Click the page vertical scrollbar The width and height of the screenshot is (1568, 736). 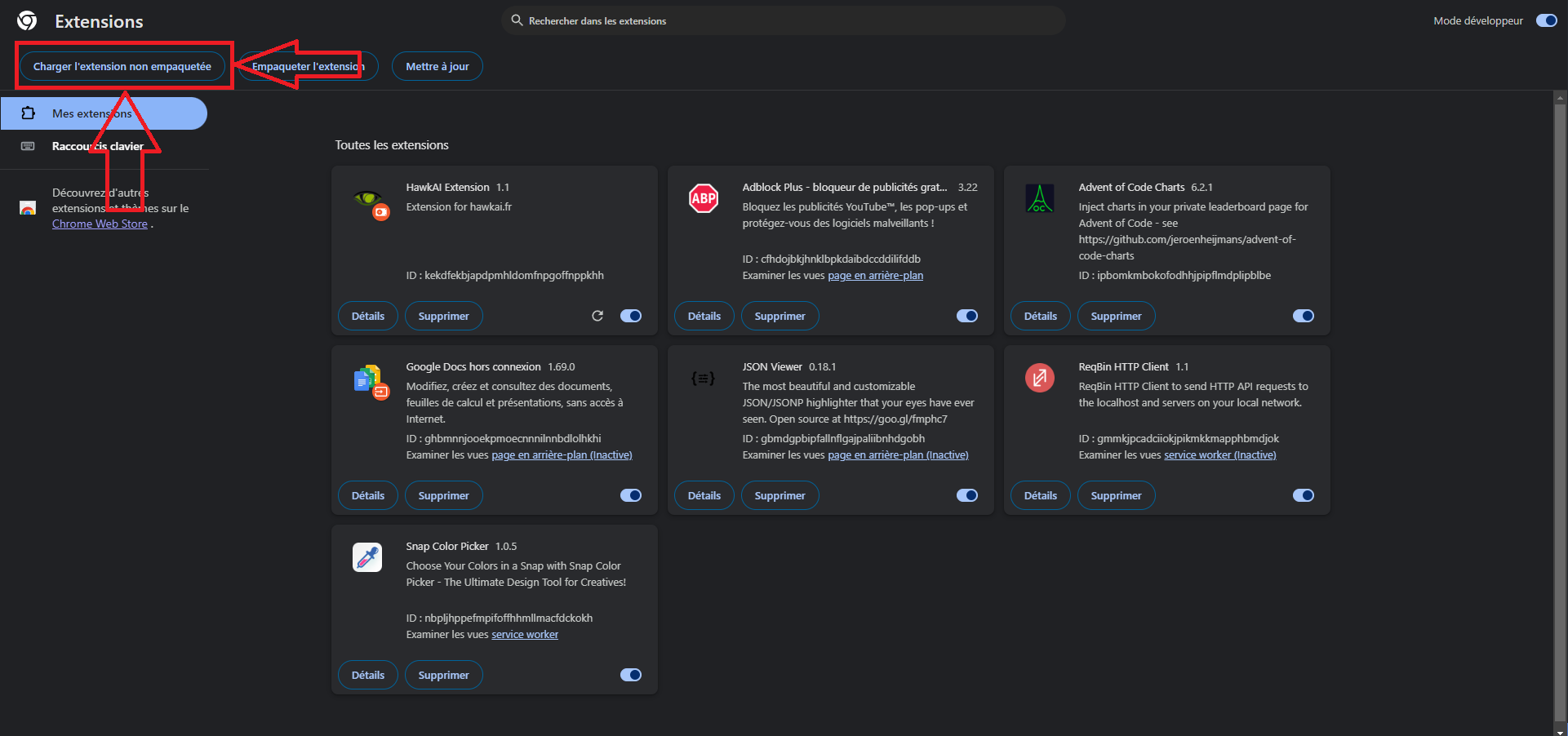pyautogui.click(x=1561, y=411)
